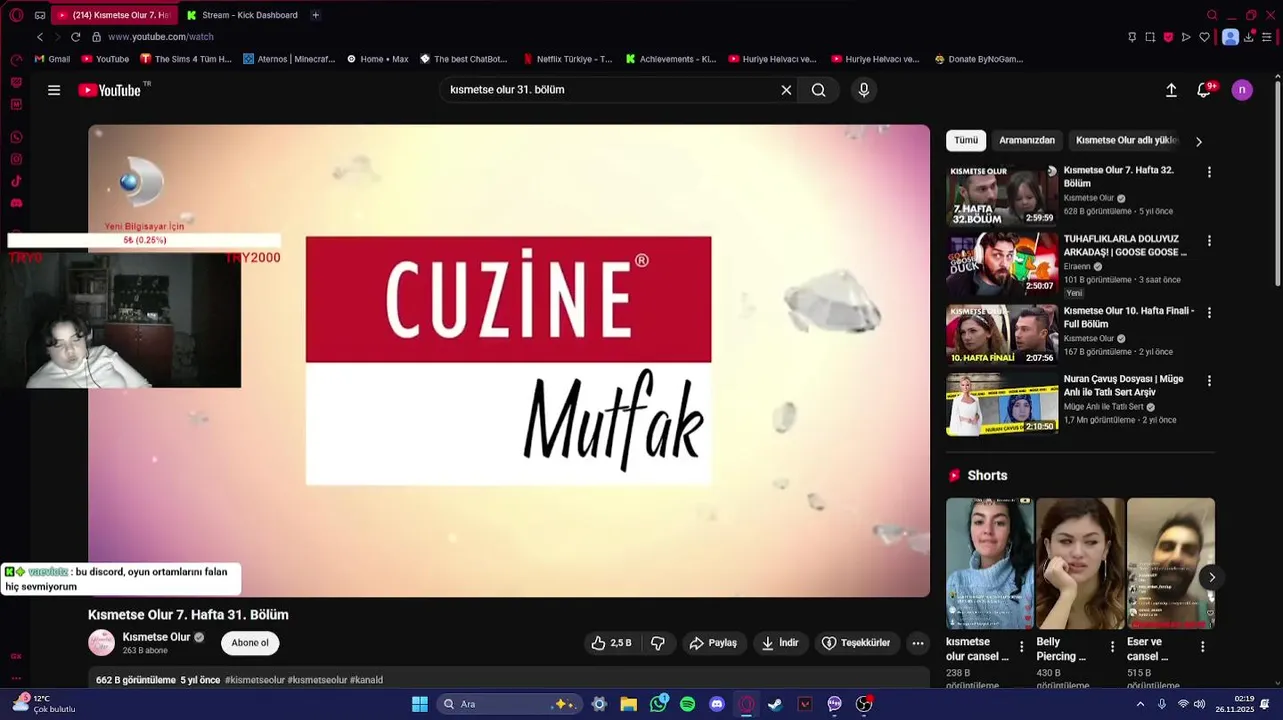Viewport: 1283px width, 720px height.
Task: Open the Kısmetse Olur 32. Bölüm thumbnail
Action: (x=1002, y=196)
